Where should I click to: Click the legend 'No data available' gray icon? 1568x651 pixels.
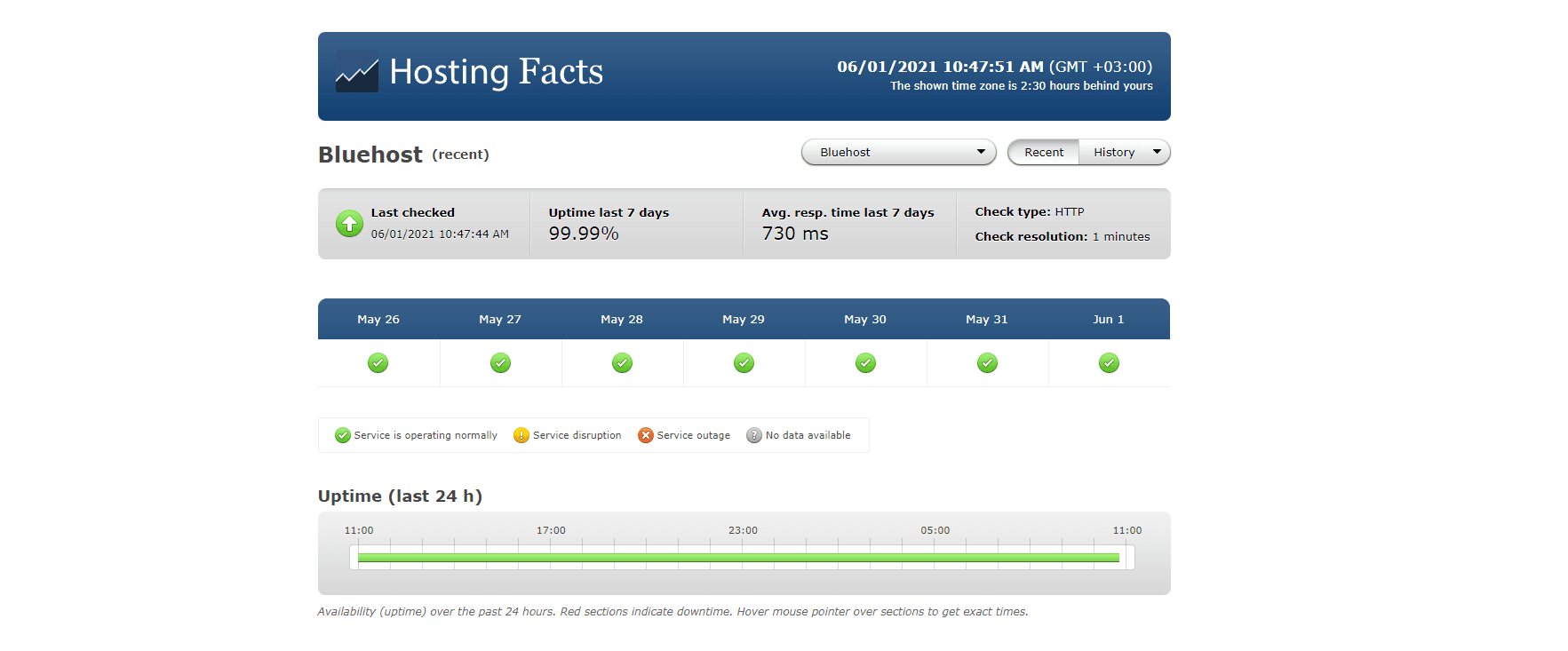(754, 435)
